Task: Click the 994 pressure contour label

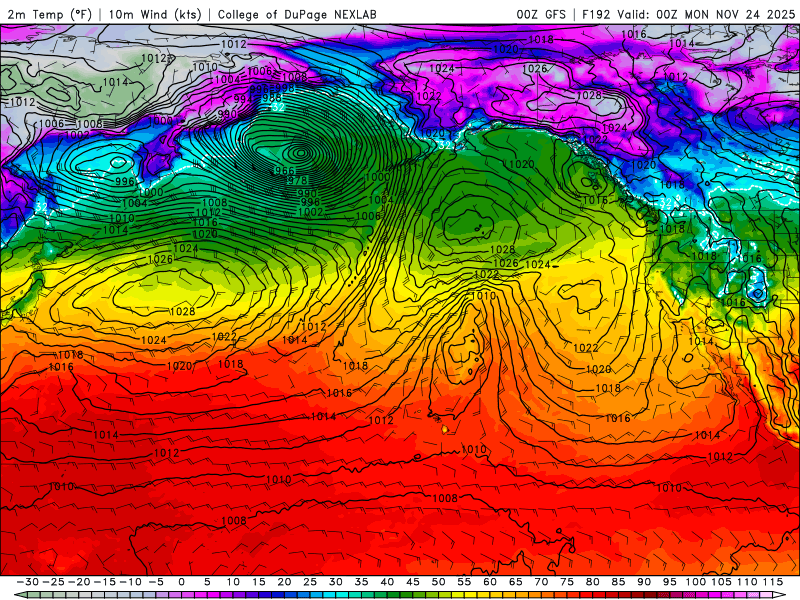Action: pyautogui.click(x=243, y=99)
